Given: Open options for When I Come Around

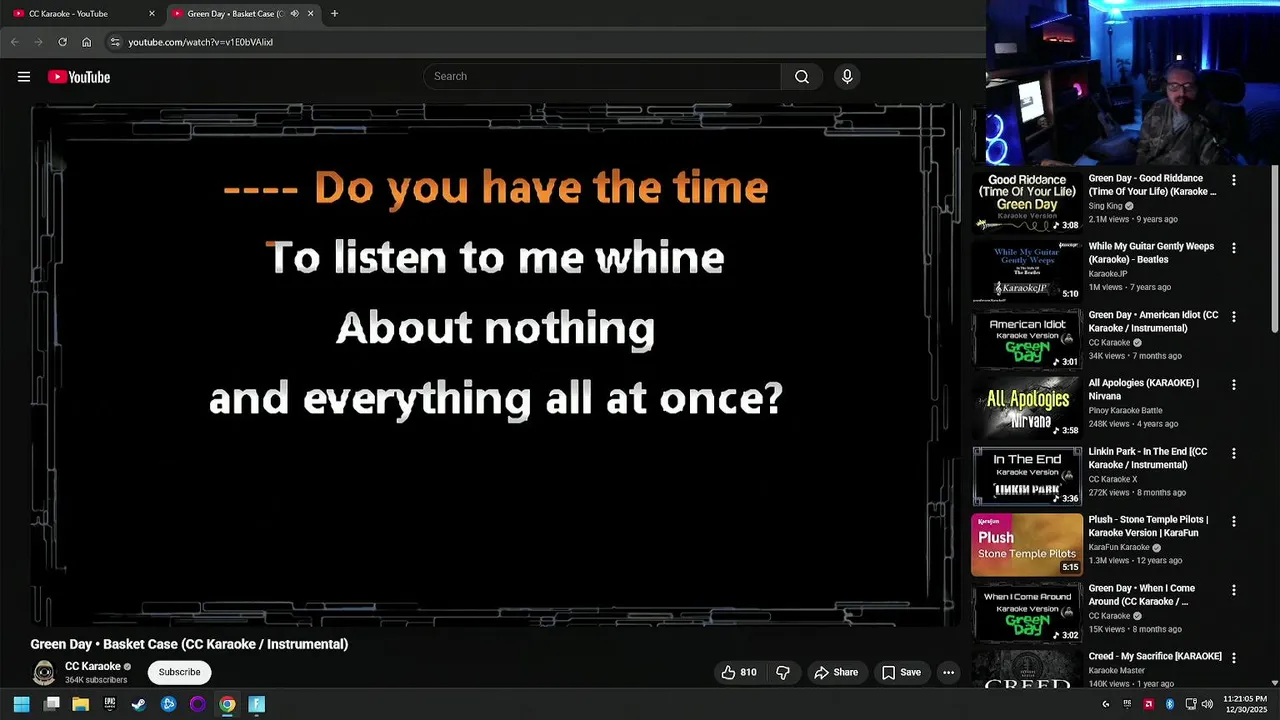Looking at the screenshot, I should click(1233, 590).
